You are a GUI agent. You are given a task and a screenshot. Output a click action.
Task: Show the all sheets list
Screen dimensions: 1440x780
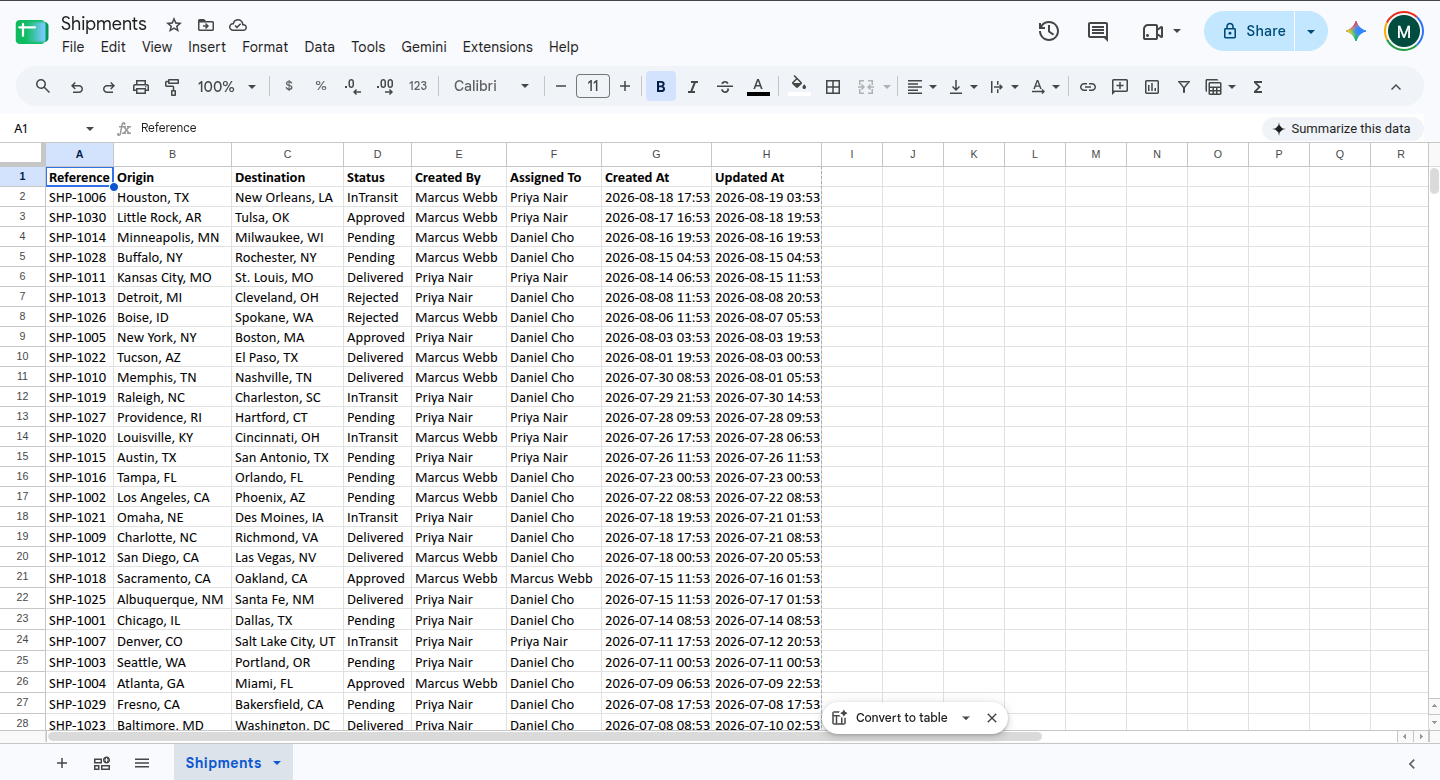[142, 763]
